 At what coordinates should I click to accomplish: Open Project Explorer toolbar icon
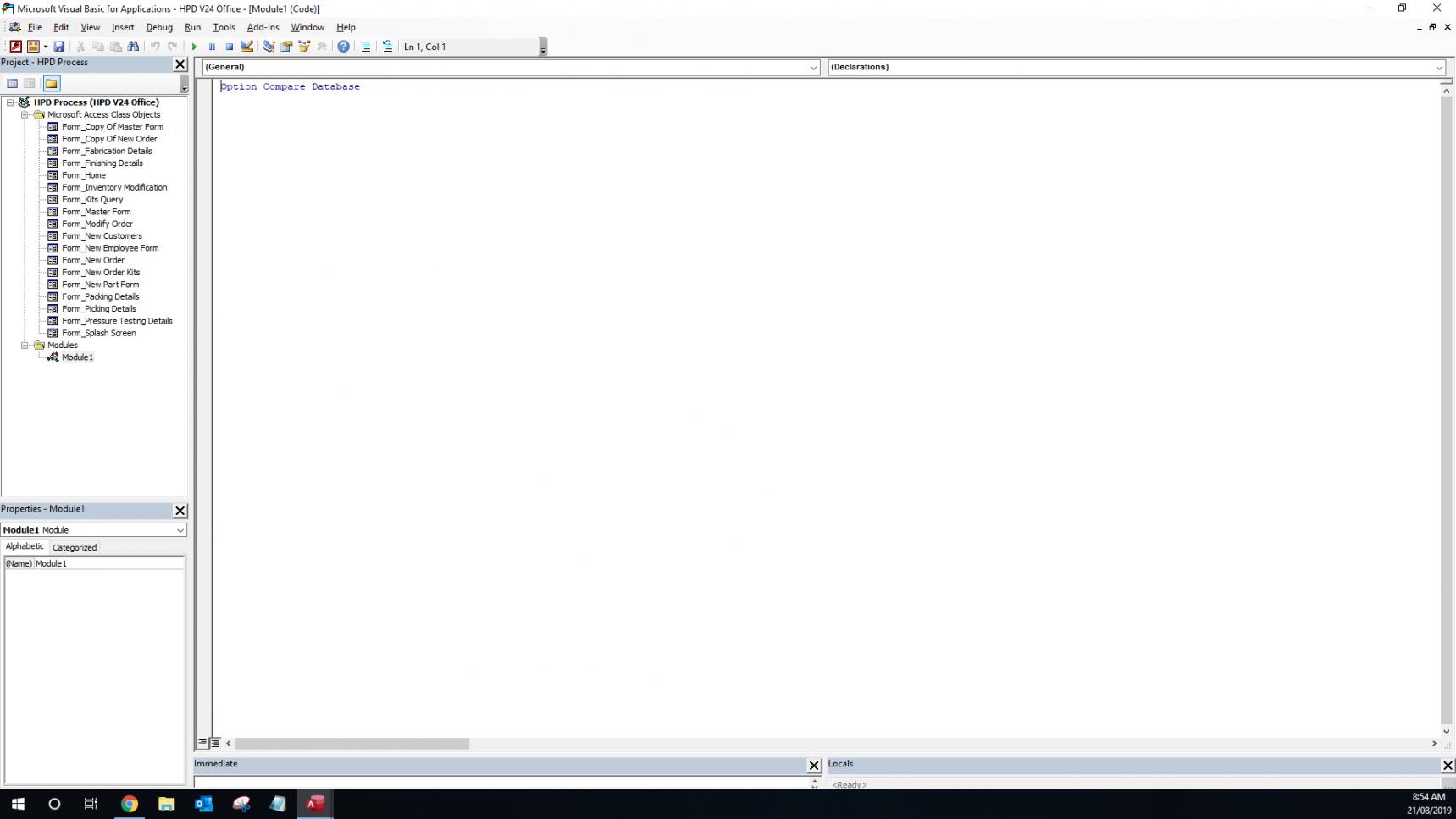point(269,47)
